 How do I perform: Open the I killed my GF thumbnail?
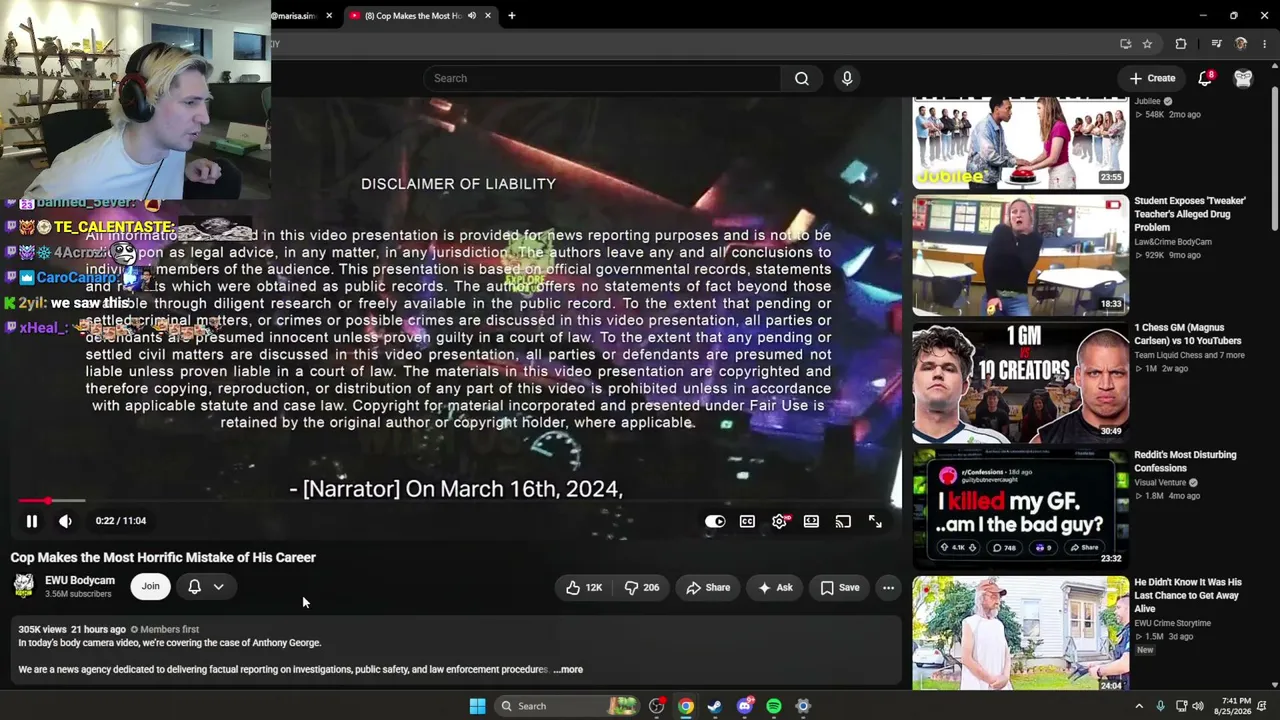(1020, 509)
